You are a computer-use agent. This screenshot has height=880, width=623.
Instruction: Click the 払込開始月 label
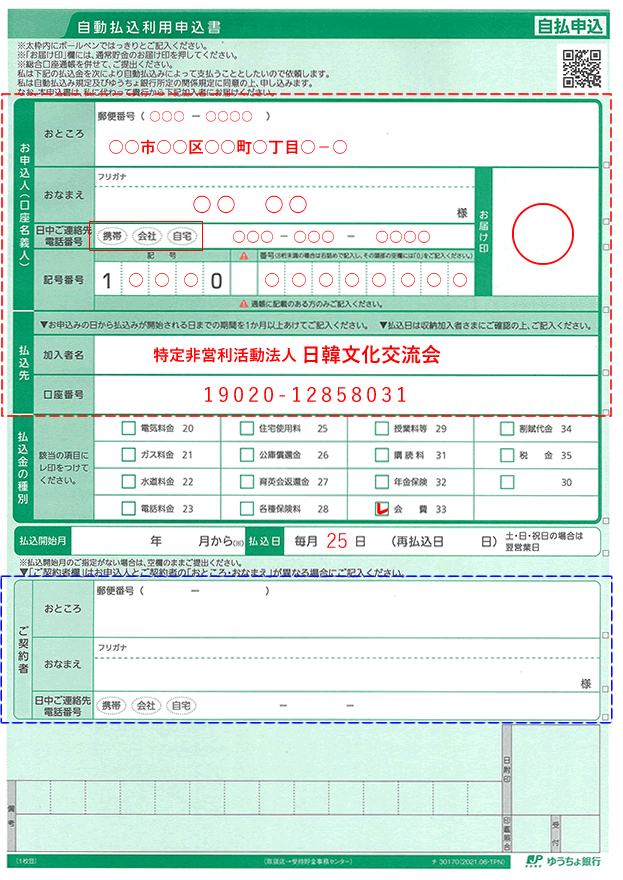click(x=43, y=540)
